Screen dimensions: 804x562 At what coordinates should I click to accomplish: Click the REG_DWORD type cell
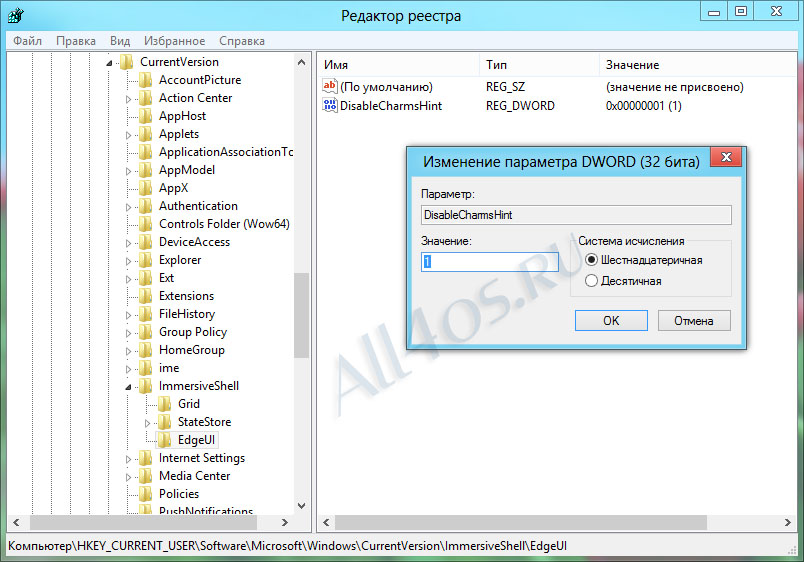(520, 106)
